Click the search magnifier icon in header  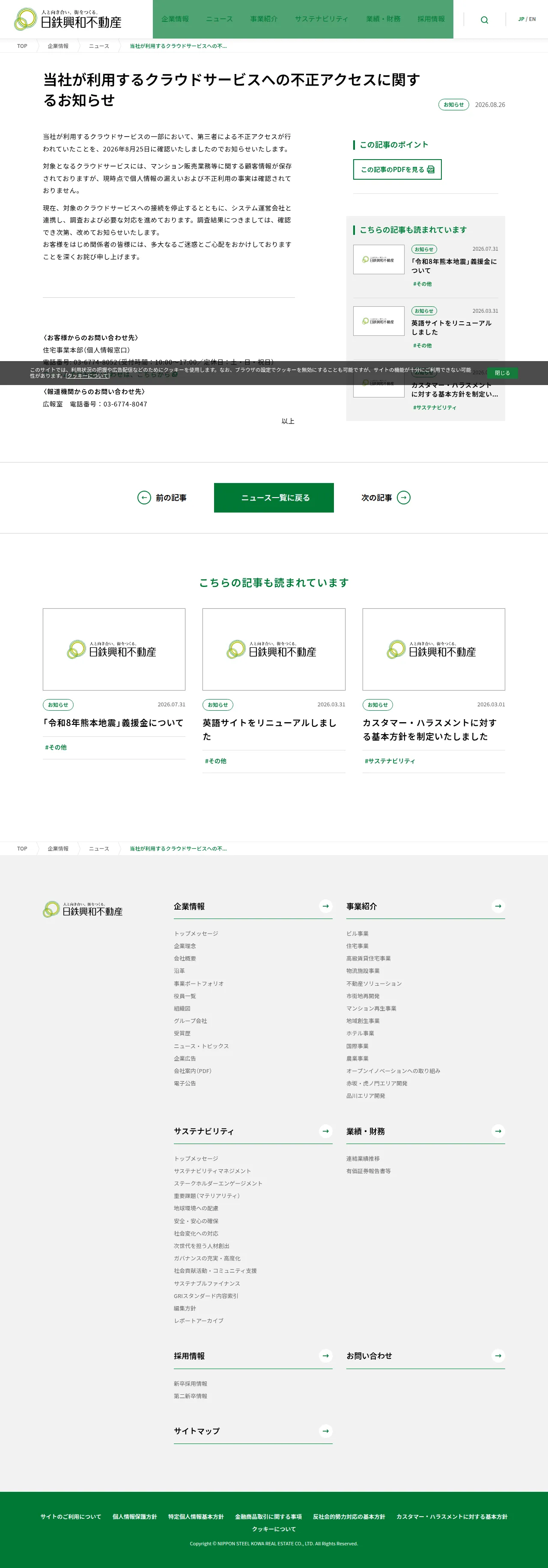point(484,20)
